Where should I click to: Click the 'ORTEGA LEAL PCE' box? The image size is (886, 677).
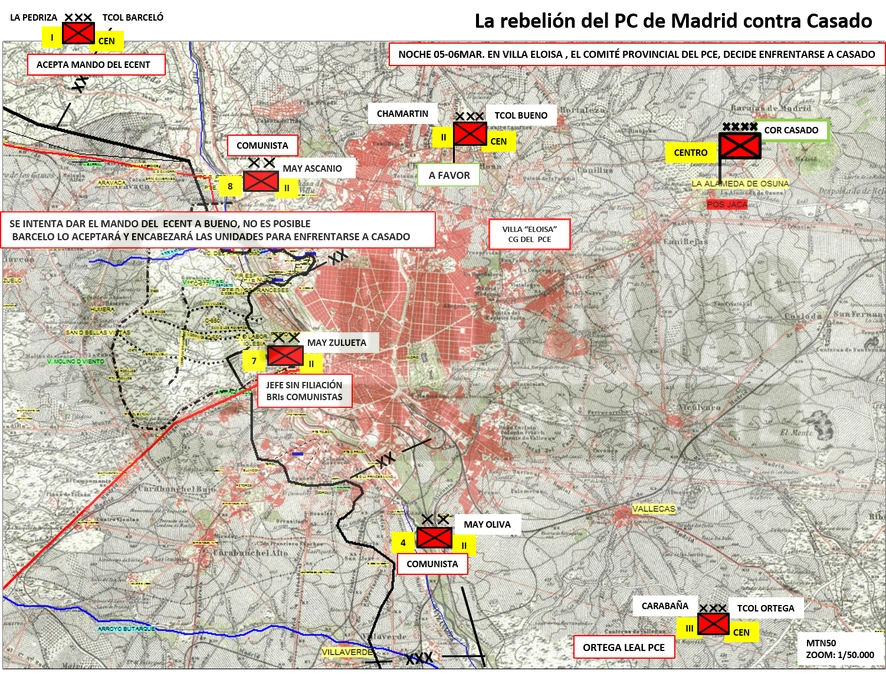point(624,648)
